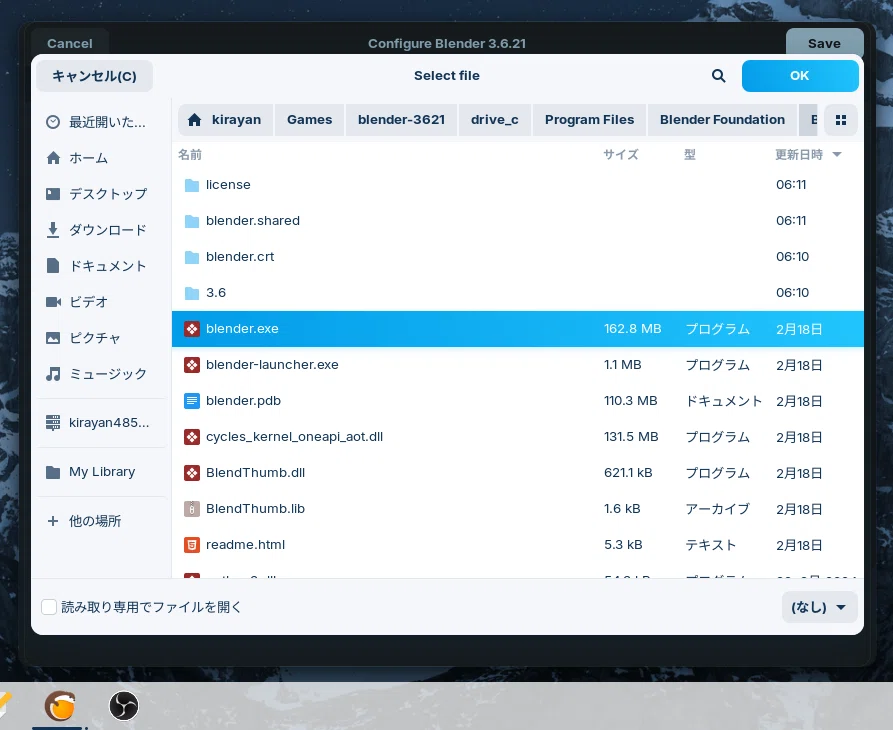
Task: Click the BlendThumb.dll file icon
Action: pyautogui.click(x=192, y=473)
